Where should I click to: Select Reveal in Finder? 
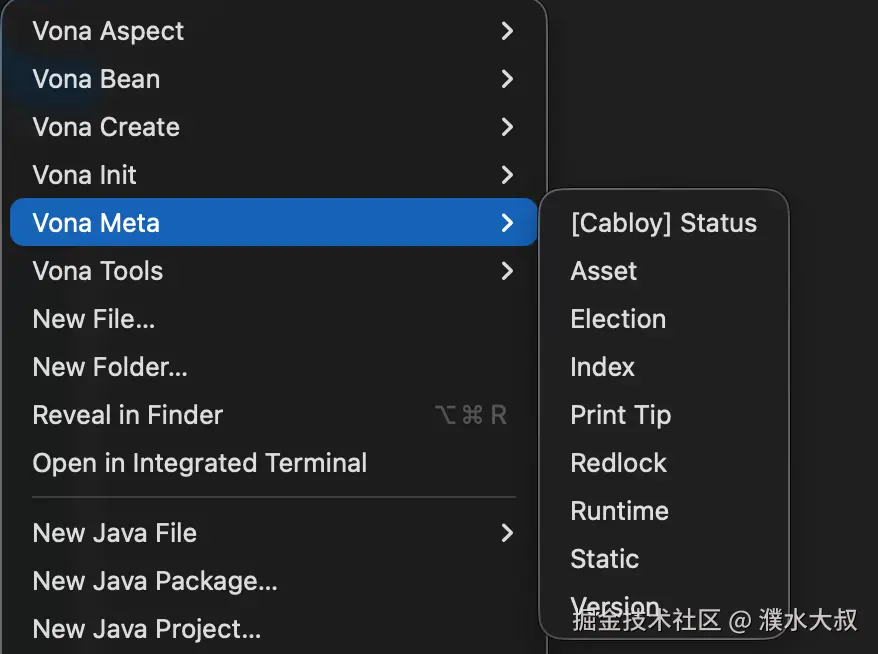click(128, 415)
